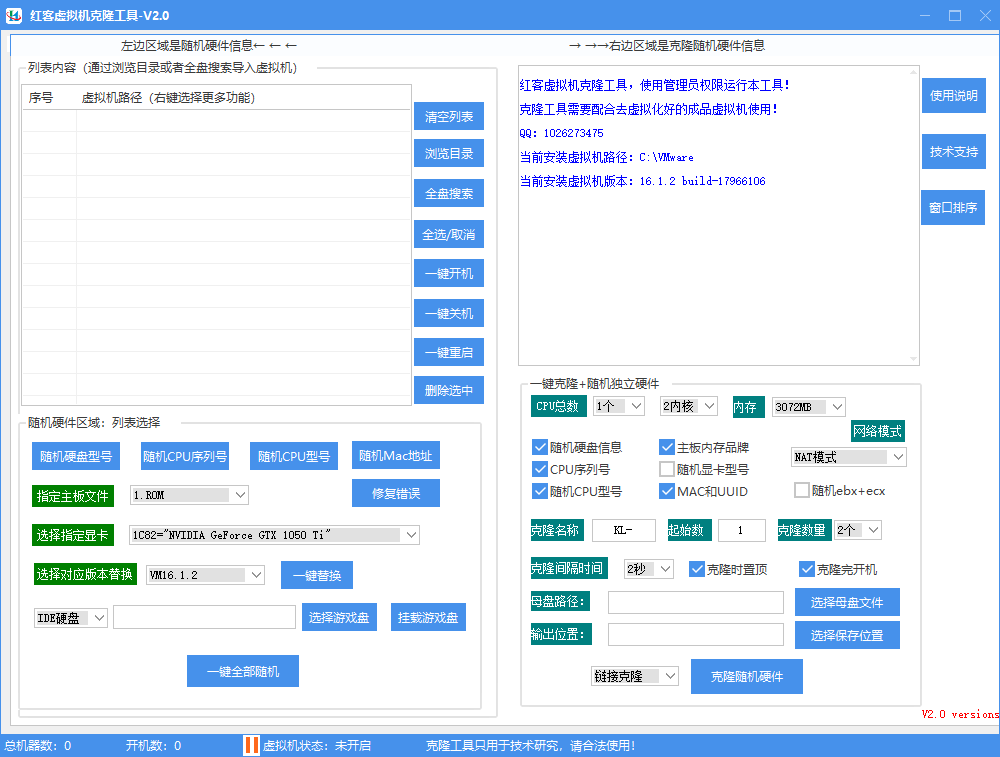
Task: Expand the 内存 3072MB dropdown
Action: coord(837,406)
